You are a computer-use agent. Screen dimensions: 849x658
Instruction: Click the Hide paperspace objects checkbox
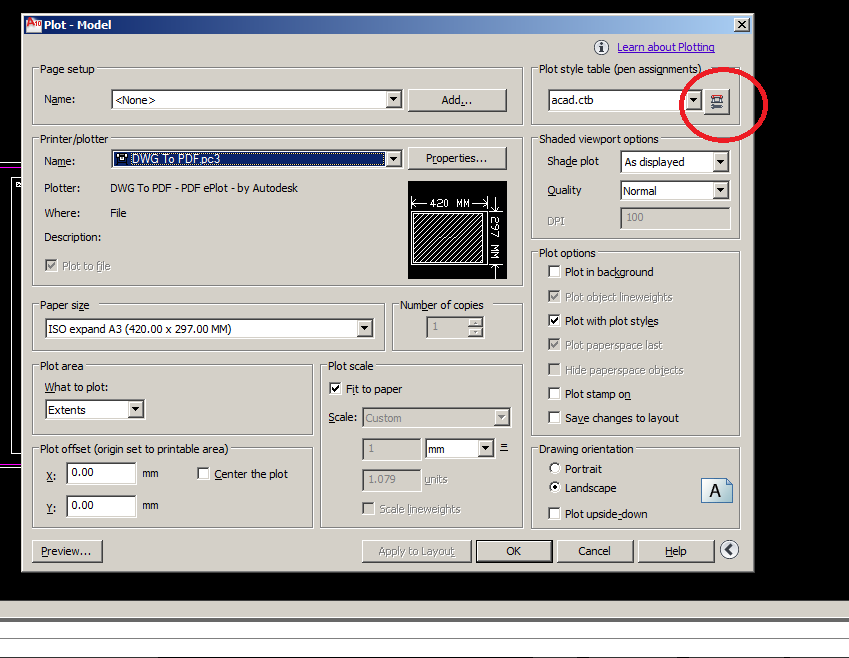[x=554, y=369]
